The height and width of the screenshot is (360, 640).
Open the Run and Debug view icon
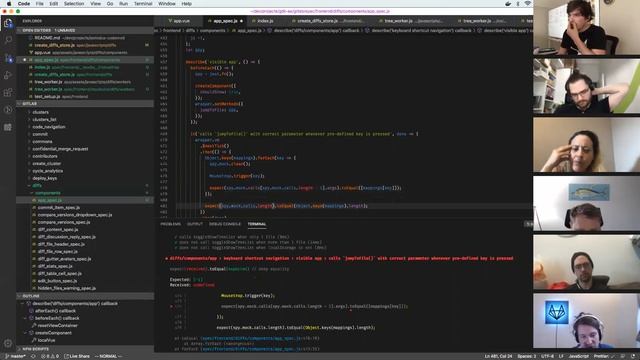click(x=8, y=76)
